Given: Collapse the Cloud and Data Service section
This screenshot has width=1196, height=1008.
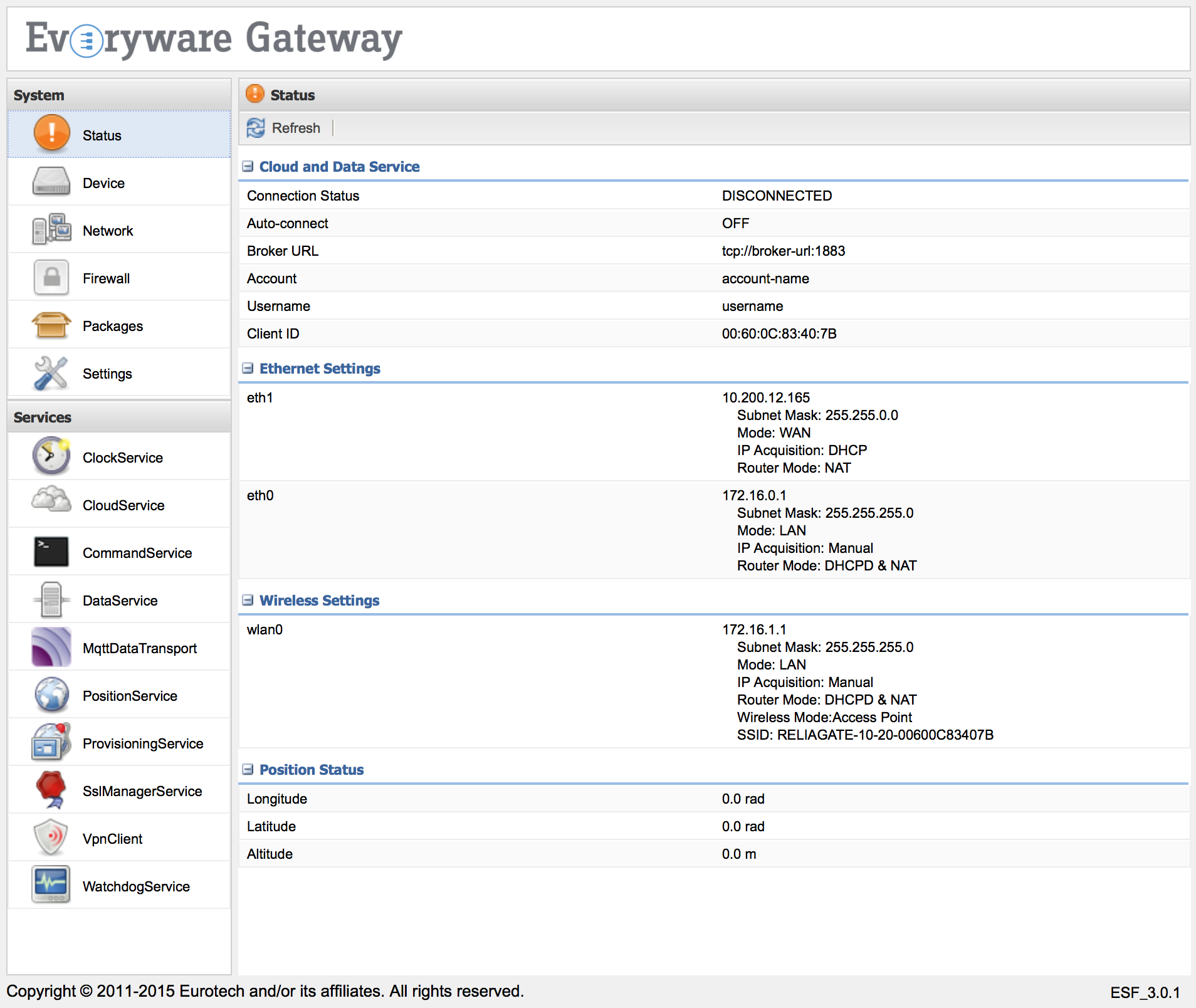Looking at the screenshot, I should (248, 166).
